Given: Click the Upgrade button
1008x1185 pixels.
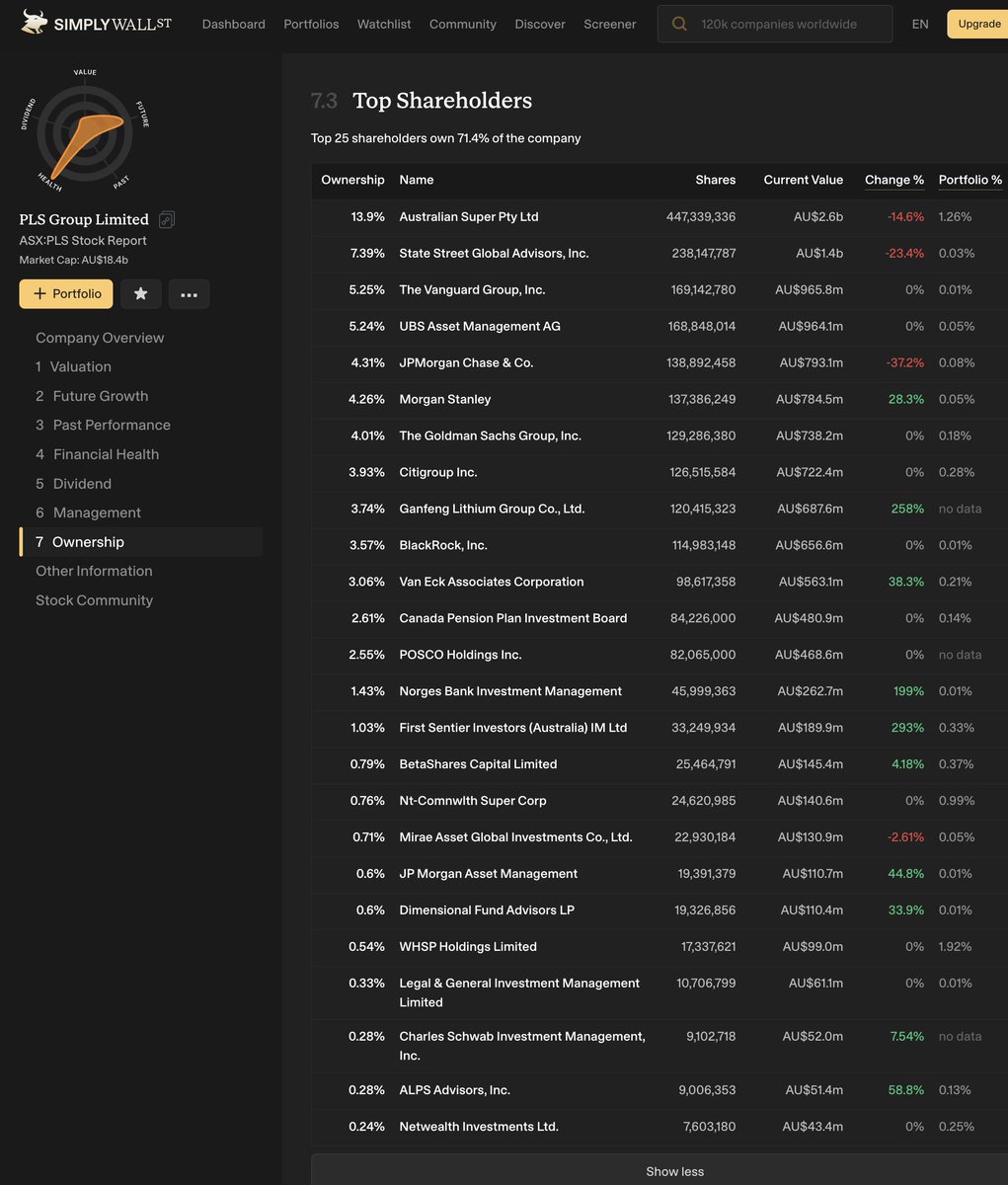Looking at the screenshot, I should [x=978, y=24].
